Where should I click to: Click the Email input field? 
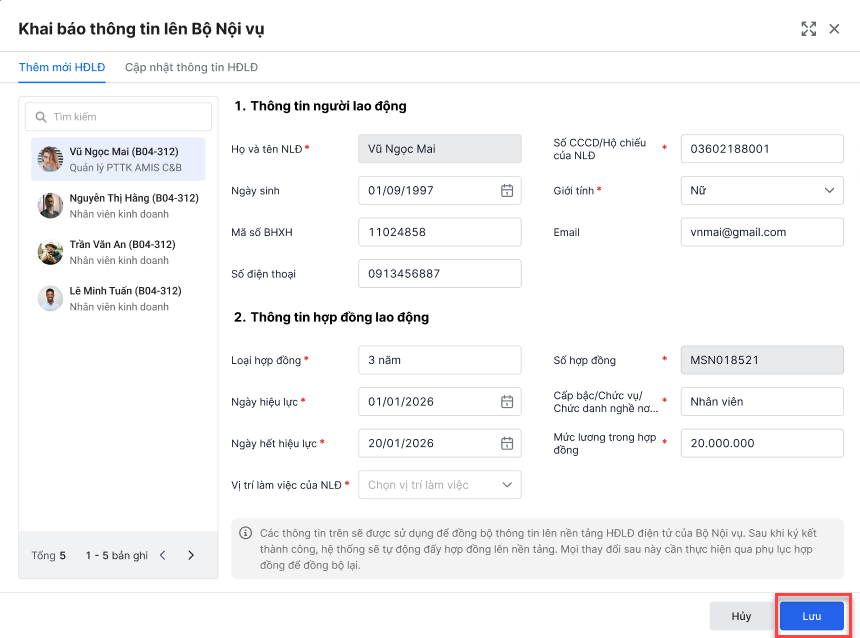pyautogui.click(x=761, y=232)
